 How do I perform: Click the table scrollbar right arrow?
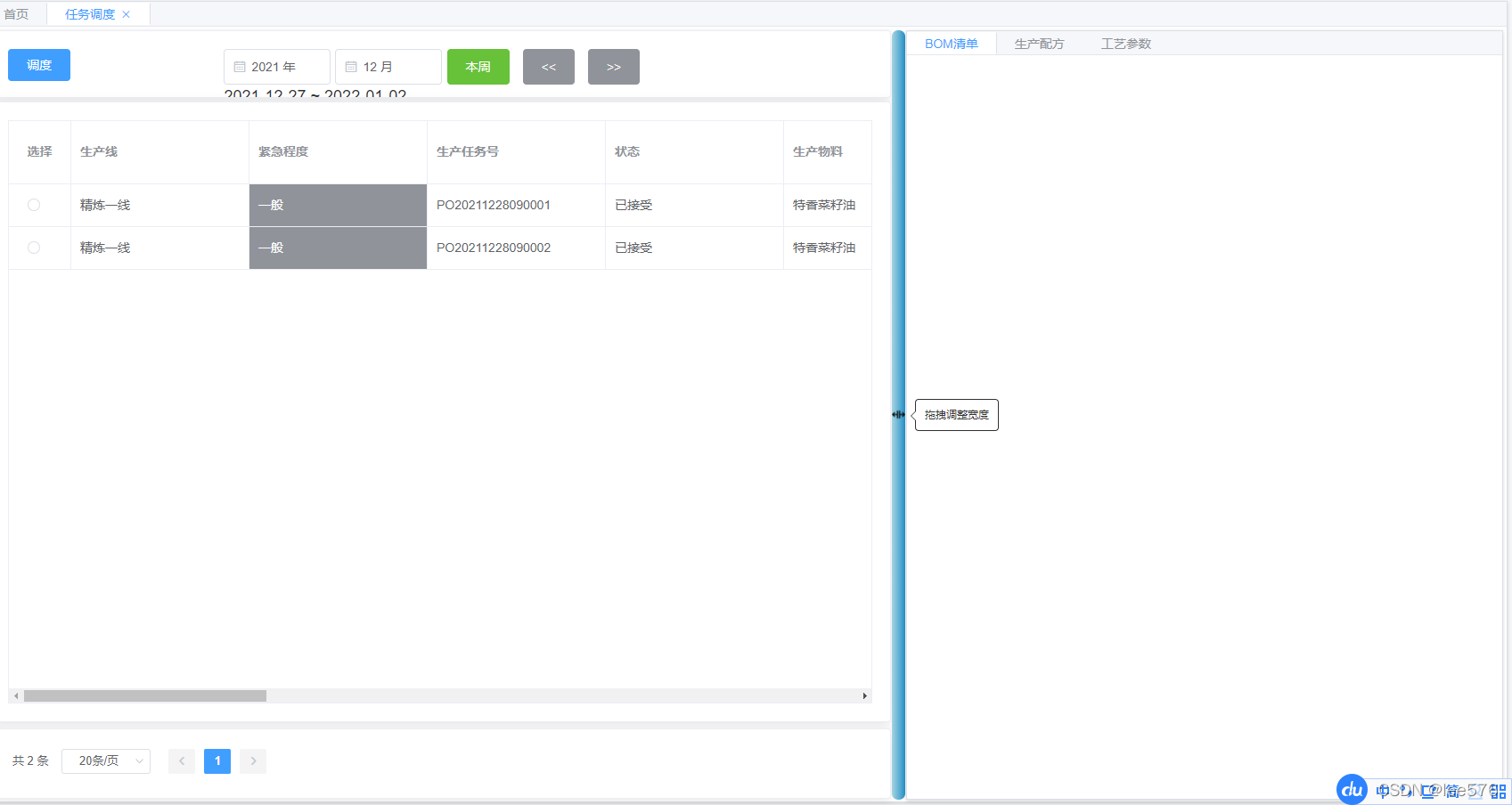(x=864, y=695)
